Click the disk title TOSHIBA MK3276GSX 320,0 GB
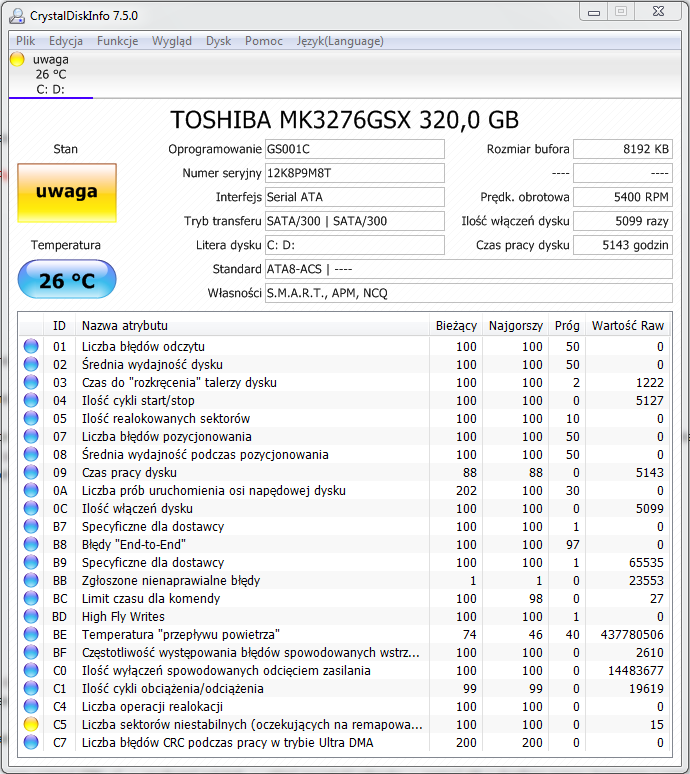This screenshot has width=690, height=774. click(345, 120)
